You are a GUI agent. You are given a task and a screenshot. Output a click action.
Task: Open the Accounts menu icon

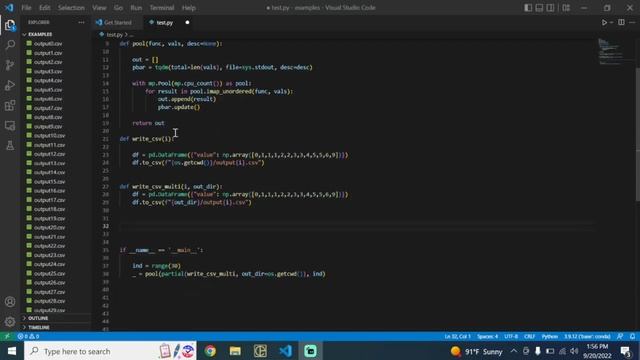[x=10, y=302]
